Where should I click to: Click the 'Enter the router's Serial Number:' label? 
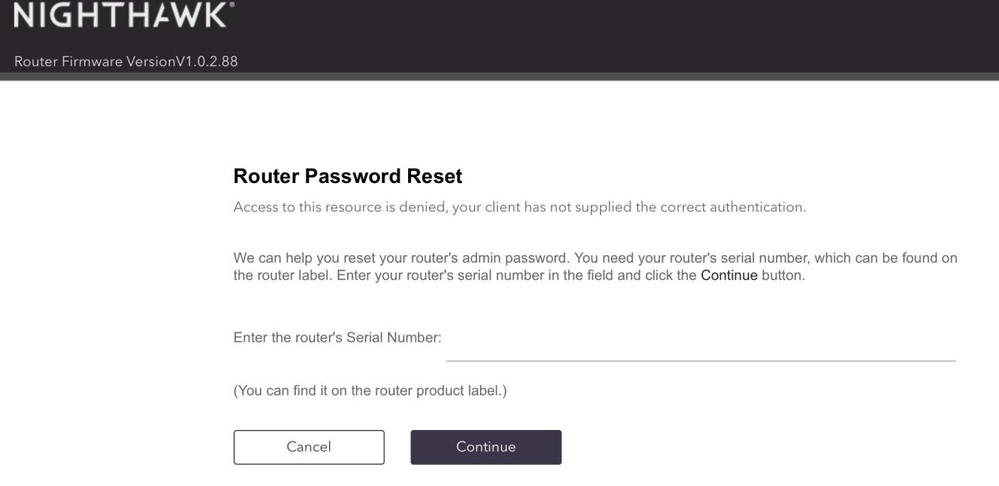coord(337,338)
